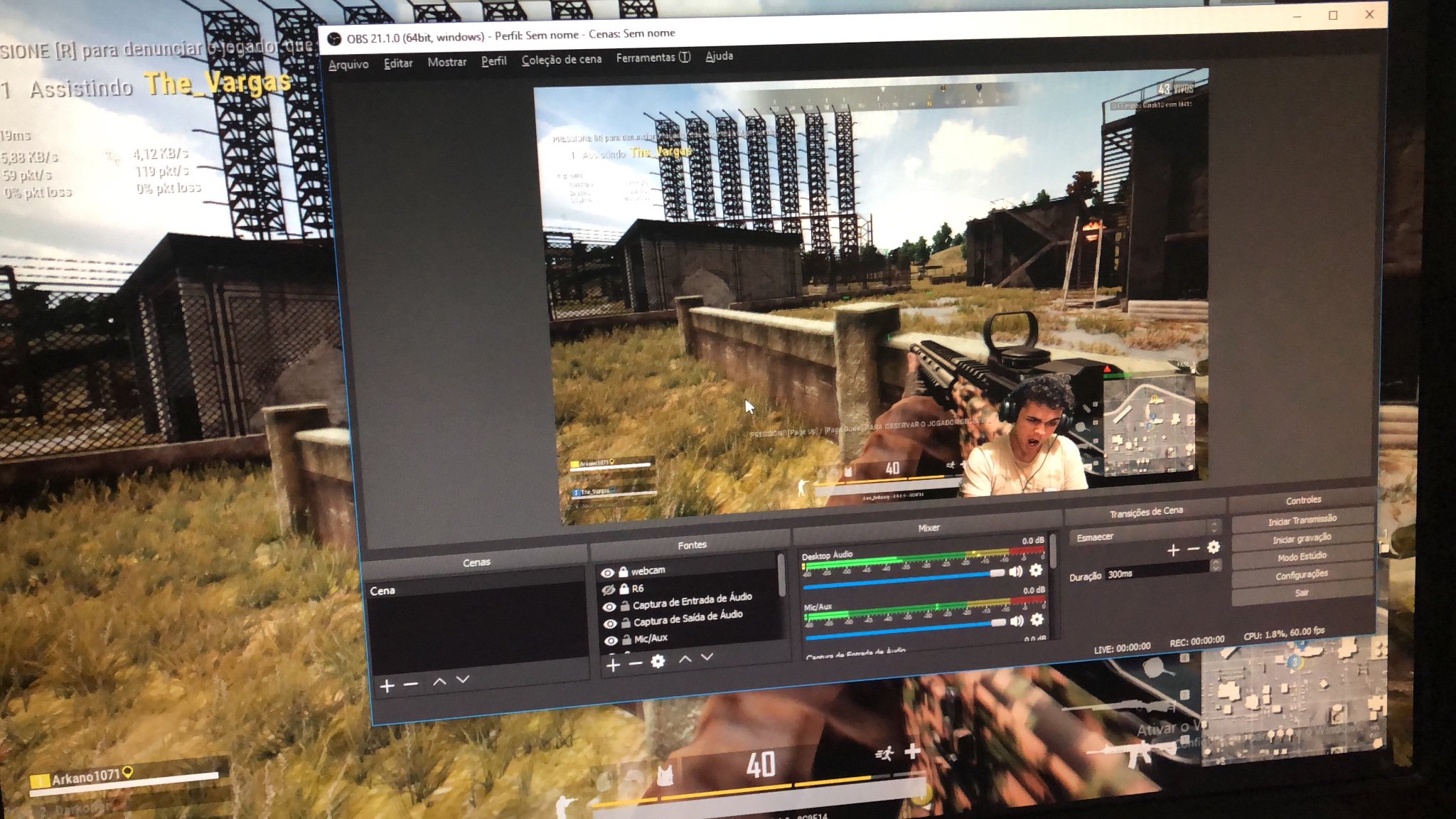Viewport: 1456px width, 819px height.
Task: Click Iniciar Transmissão button
Action: [x=1302, y=520]
